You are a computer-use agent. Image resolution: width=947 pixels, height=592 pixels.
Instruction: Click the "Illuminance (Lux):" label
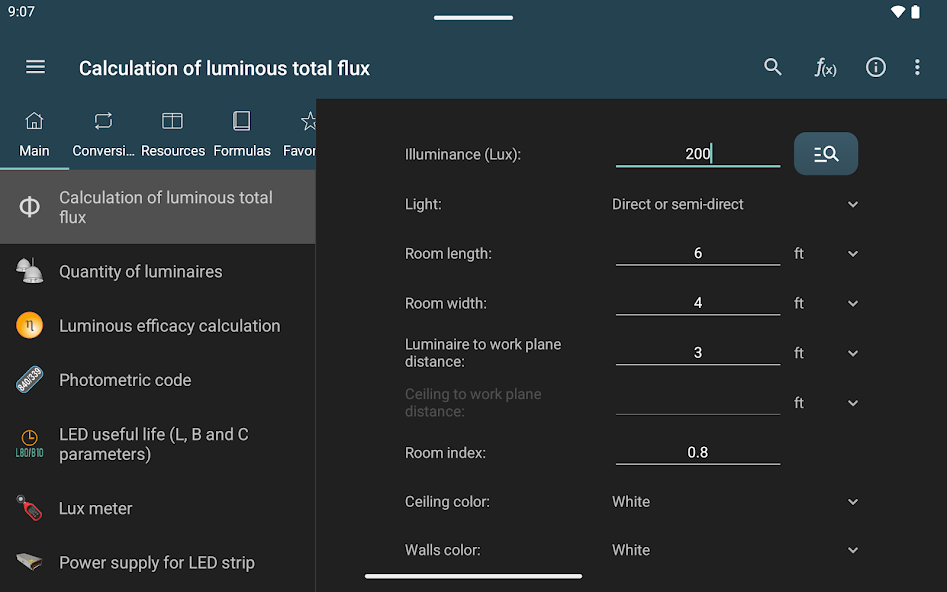point(463,155)
